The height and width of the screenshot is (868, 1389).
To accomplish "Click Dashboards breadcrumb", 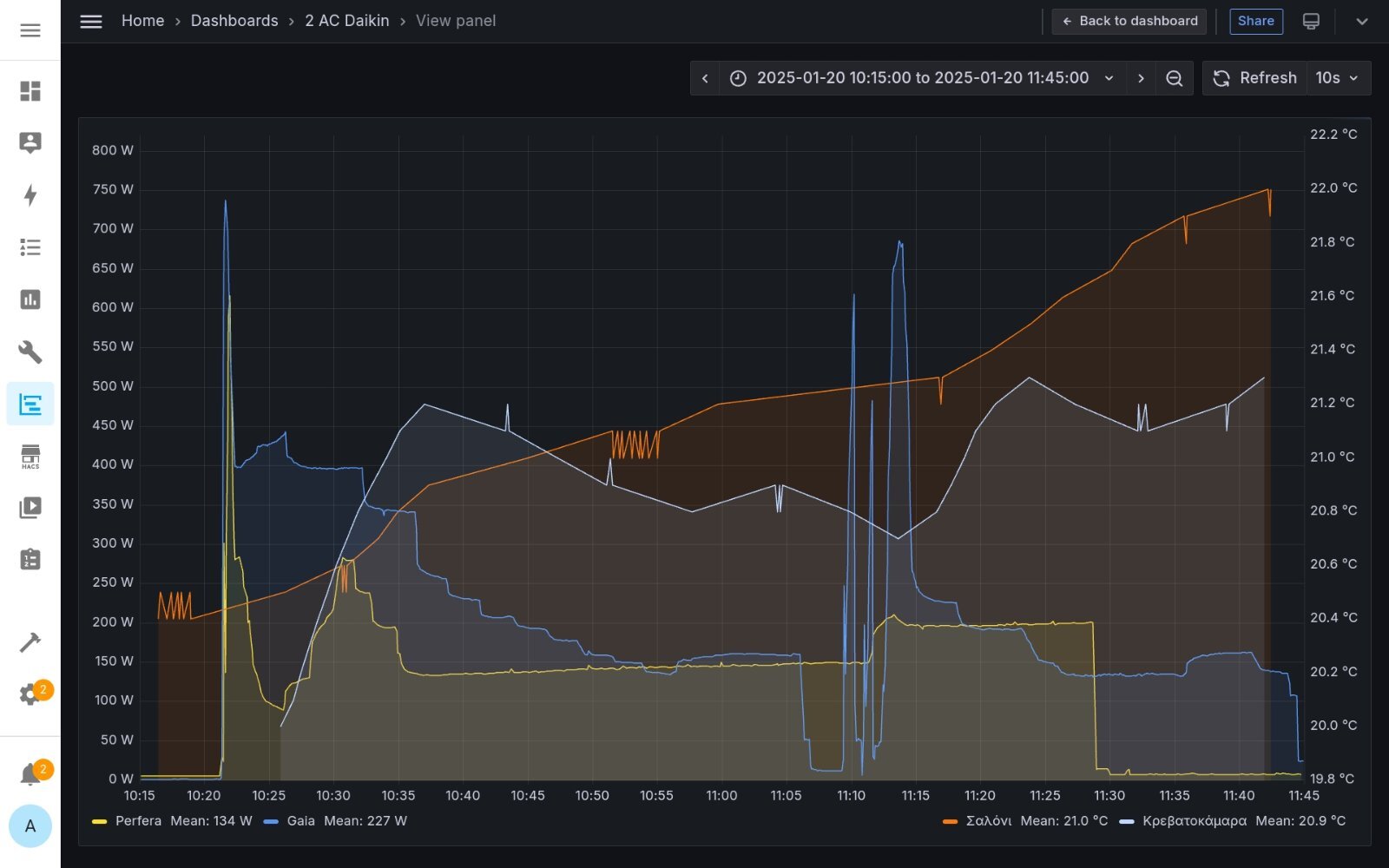I will (x=234, y=21).
